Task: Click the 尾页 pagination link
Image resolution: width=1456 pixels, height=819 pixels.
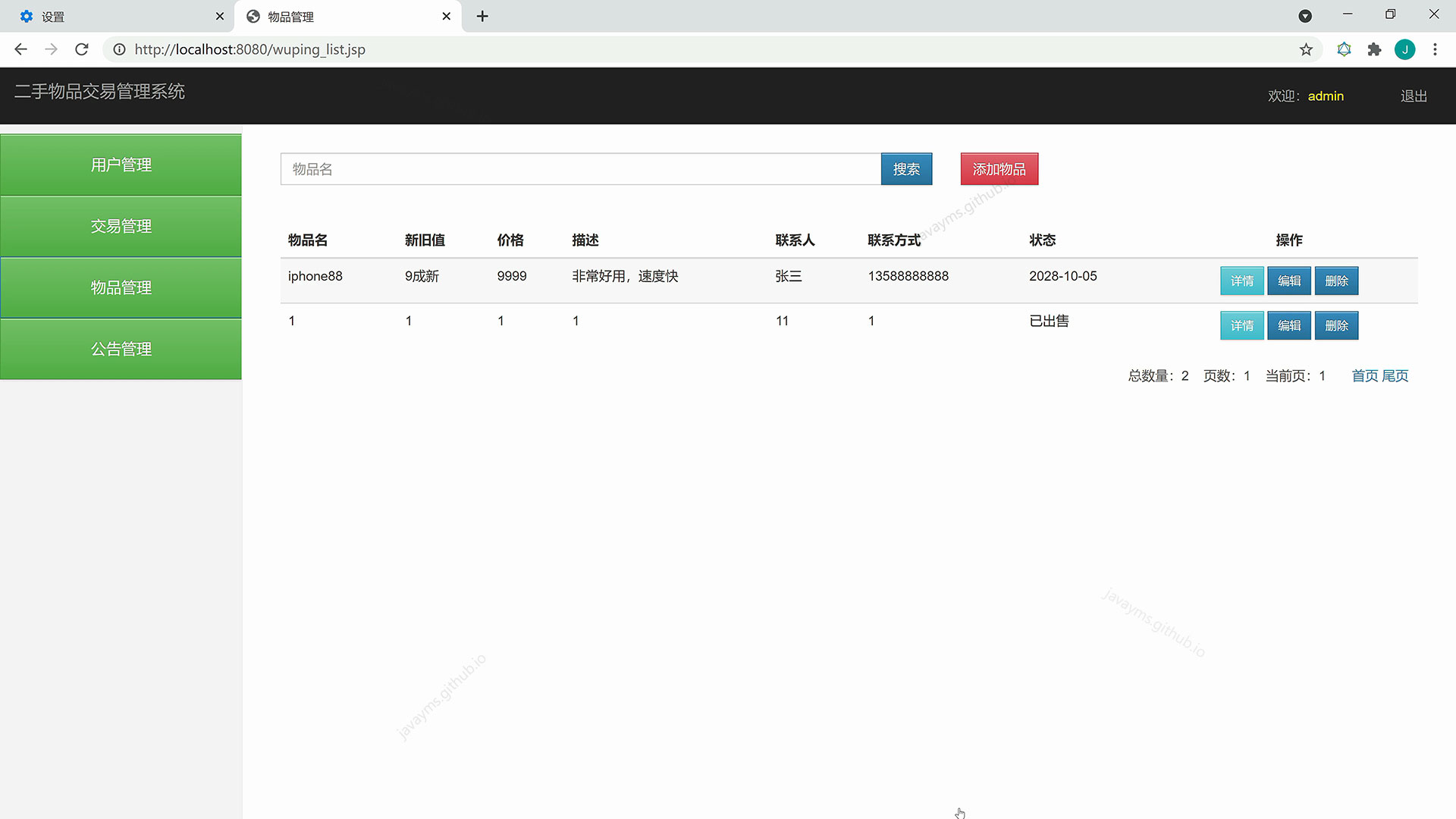Action: coord(1395,376)
